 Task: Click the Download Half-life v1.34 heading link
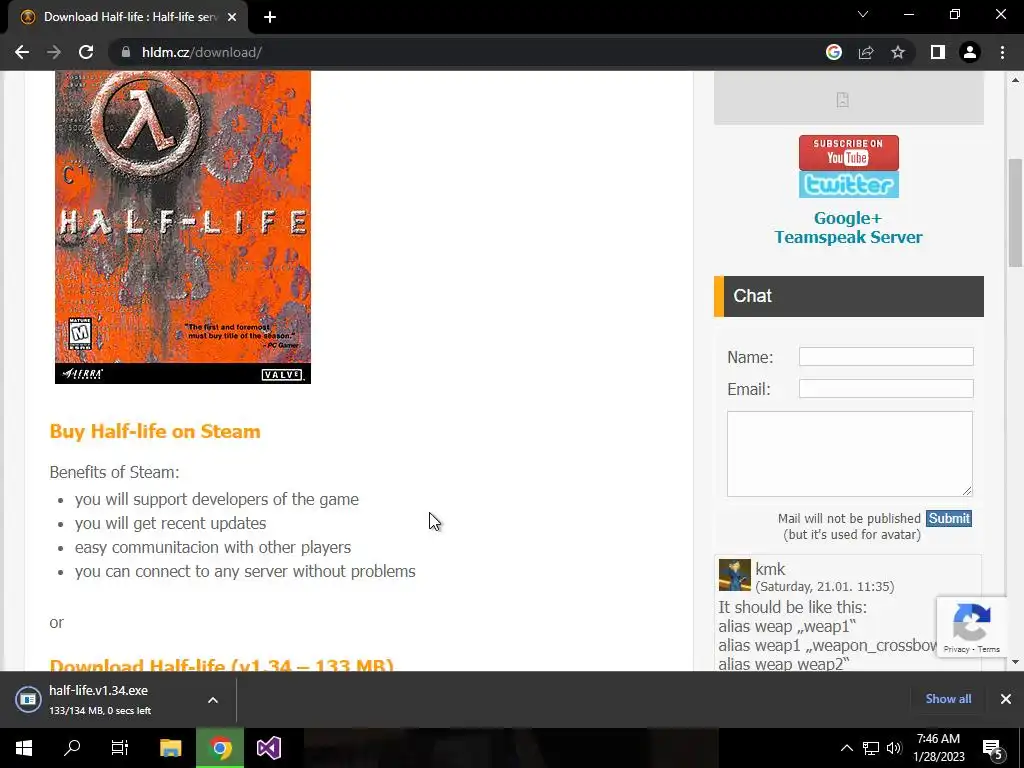[221, 664]
